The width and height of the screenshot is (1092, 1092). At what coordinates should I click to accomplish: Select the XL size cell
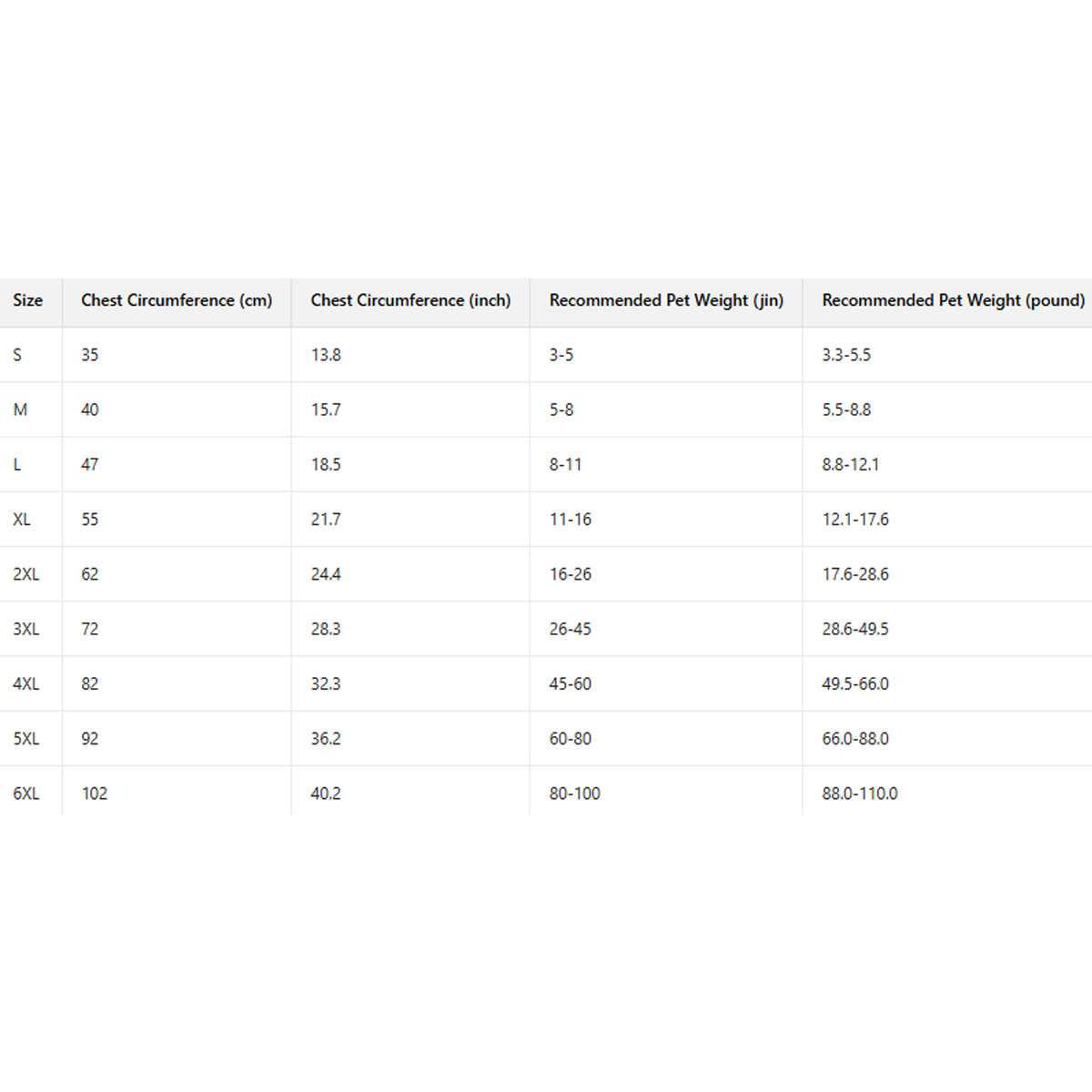click(22, 520)
